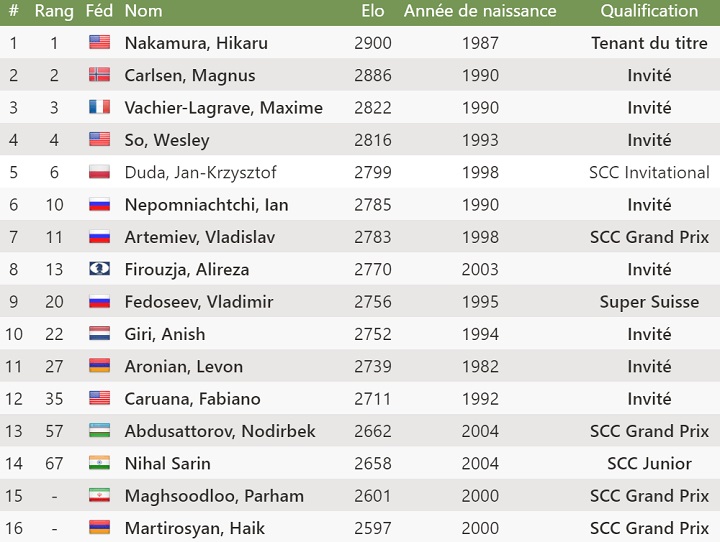Click the Norway flag beside Carlsen

100,74
